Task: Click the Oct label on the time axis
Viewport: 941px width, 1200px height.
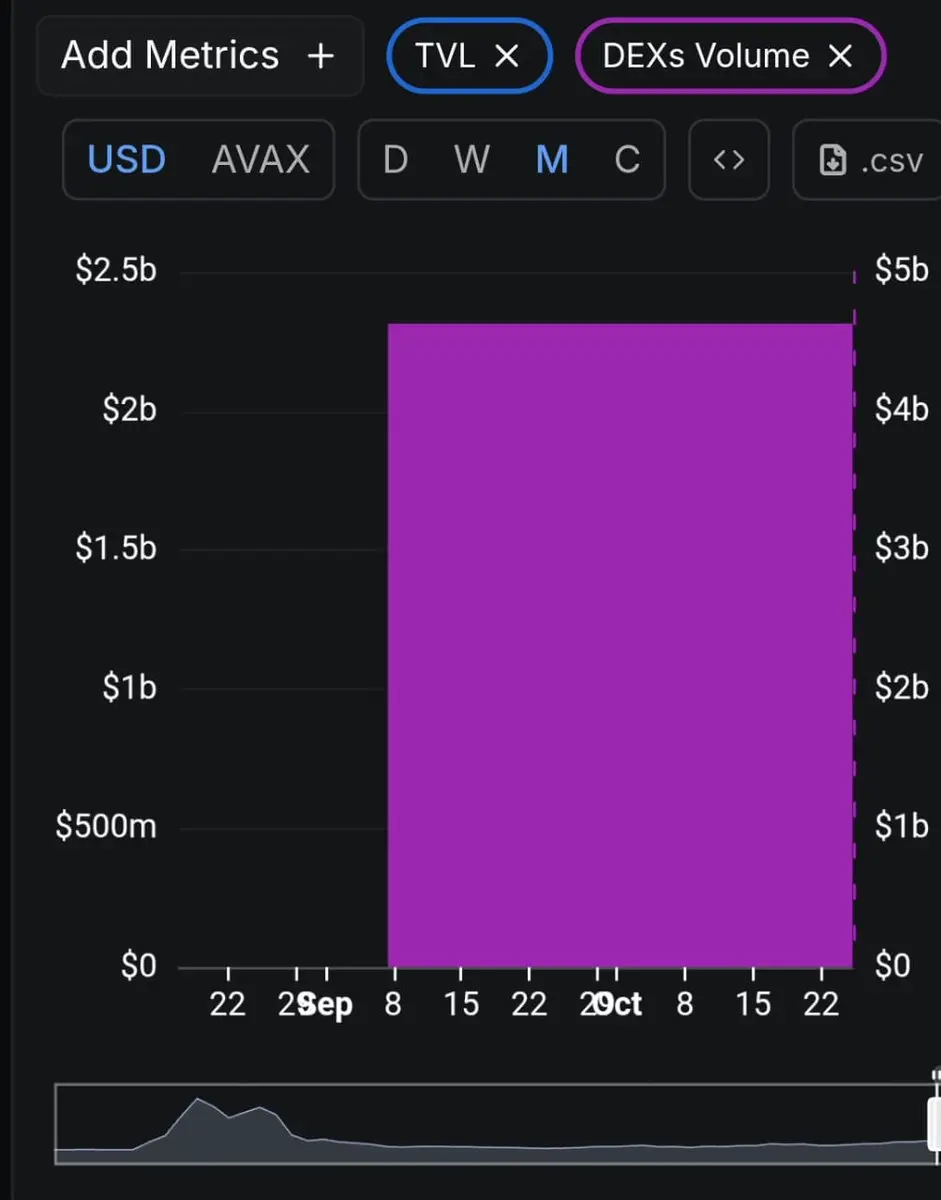Action: pos(622,1004)
